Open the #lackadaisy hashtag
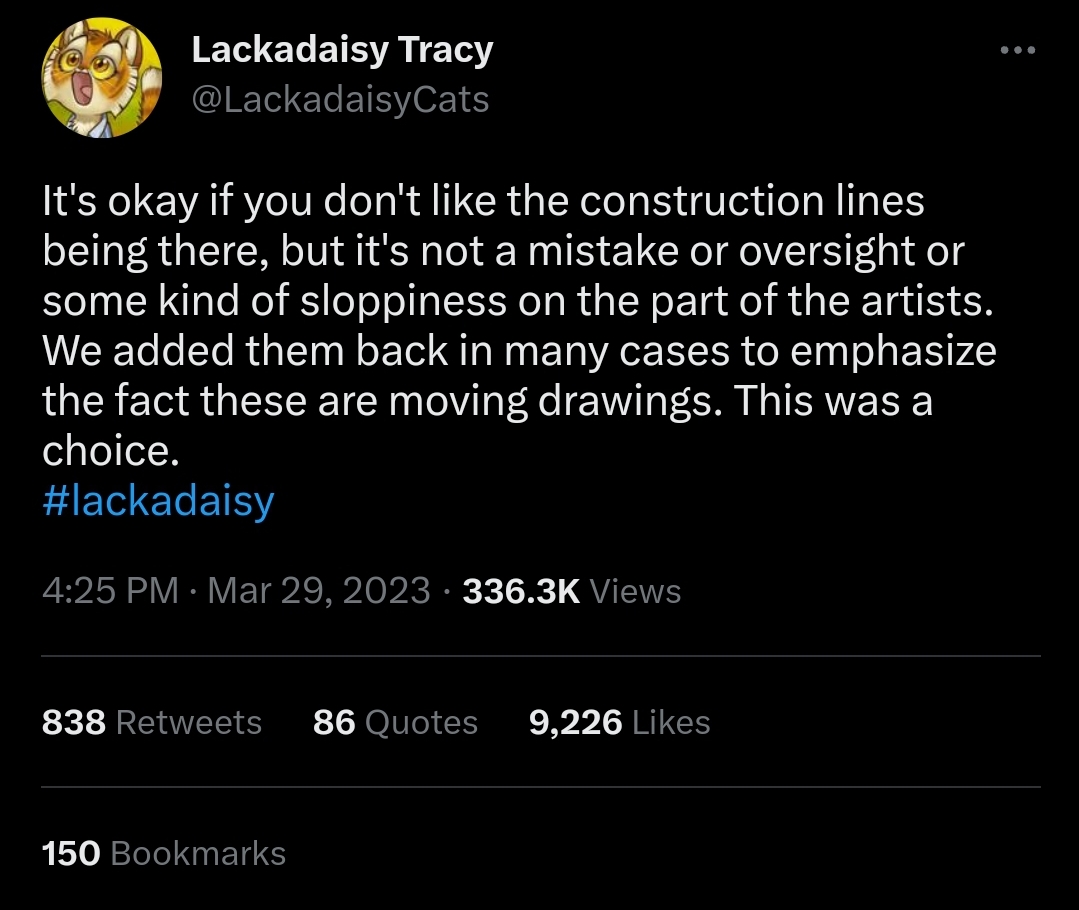The image size is (1079, 910). pyautogui.click(x=158, y=500)
